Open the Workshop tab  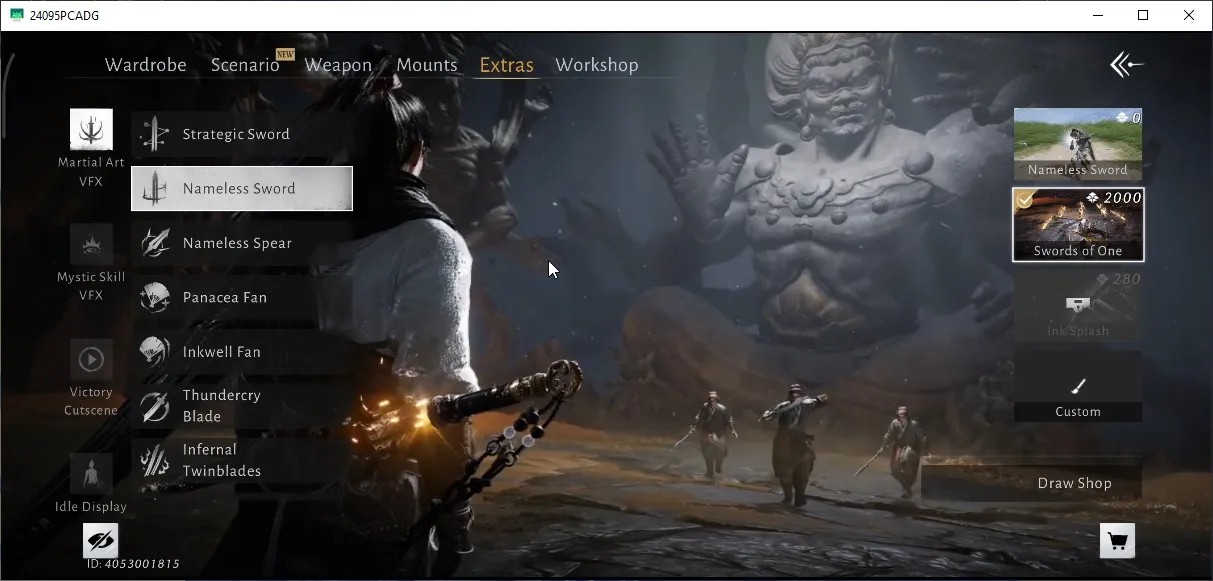point(596,65)
